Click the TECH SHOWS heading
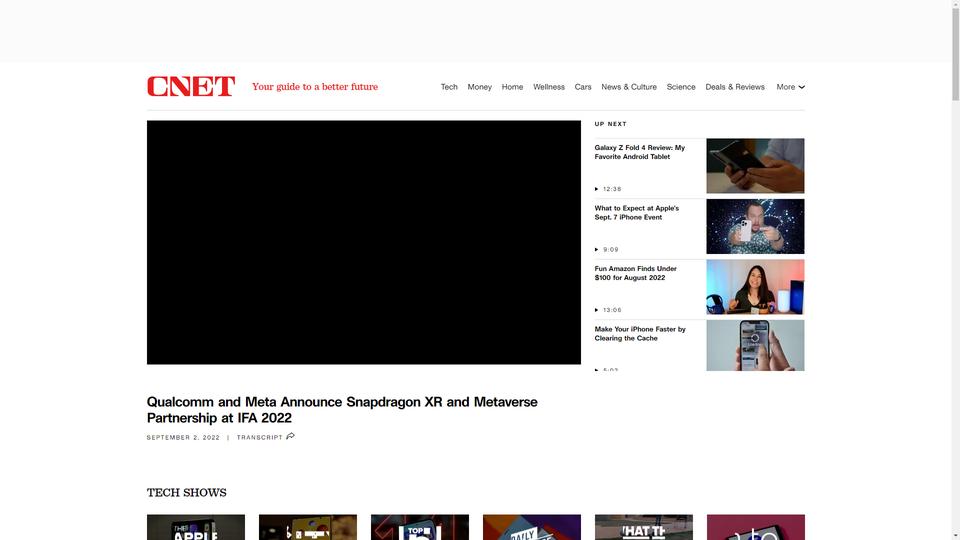 [187, 492]
